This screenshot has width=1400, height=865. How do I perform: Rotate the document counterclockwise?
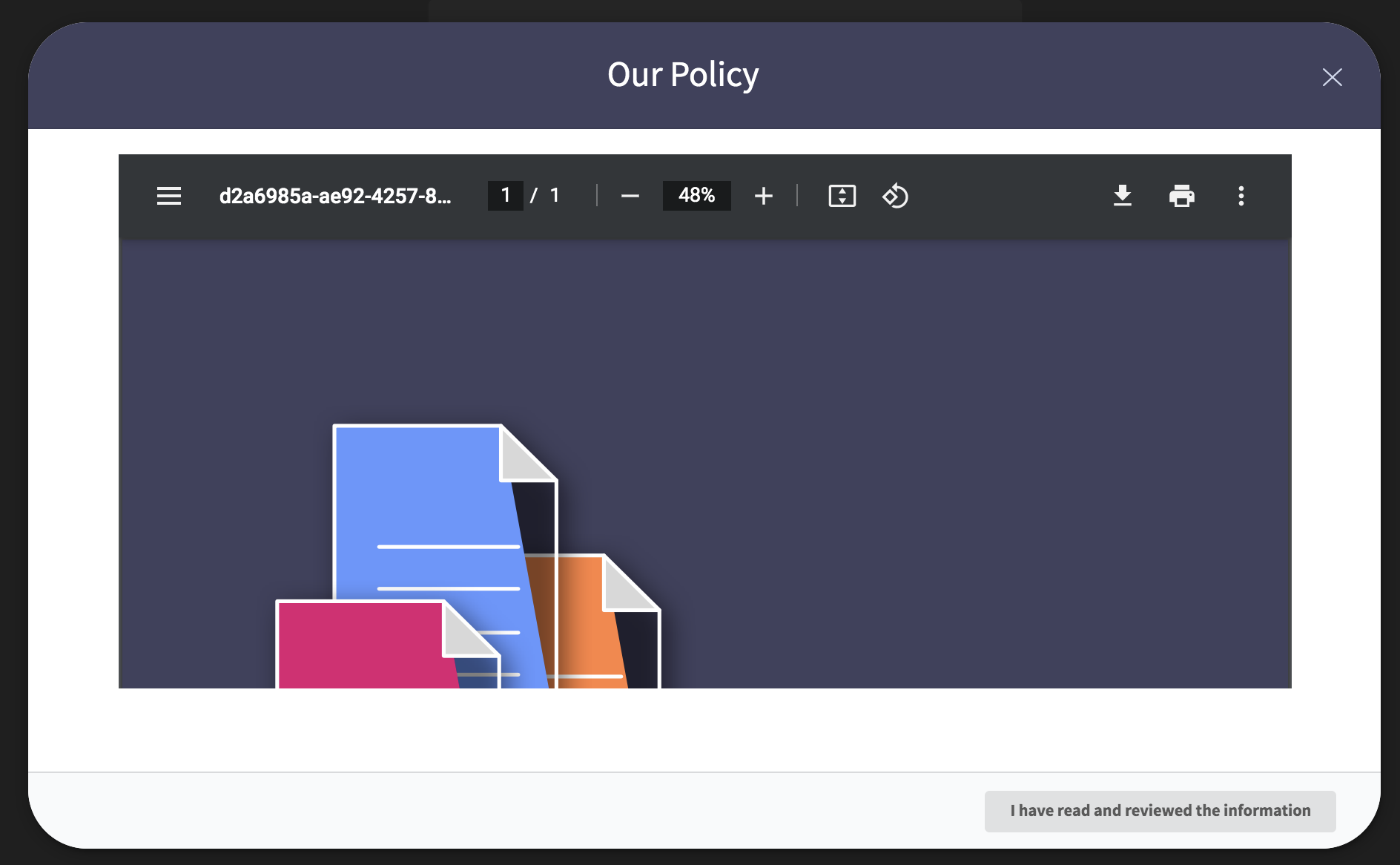pos(896,196)
